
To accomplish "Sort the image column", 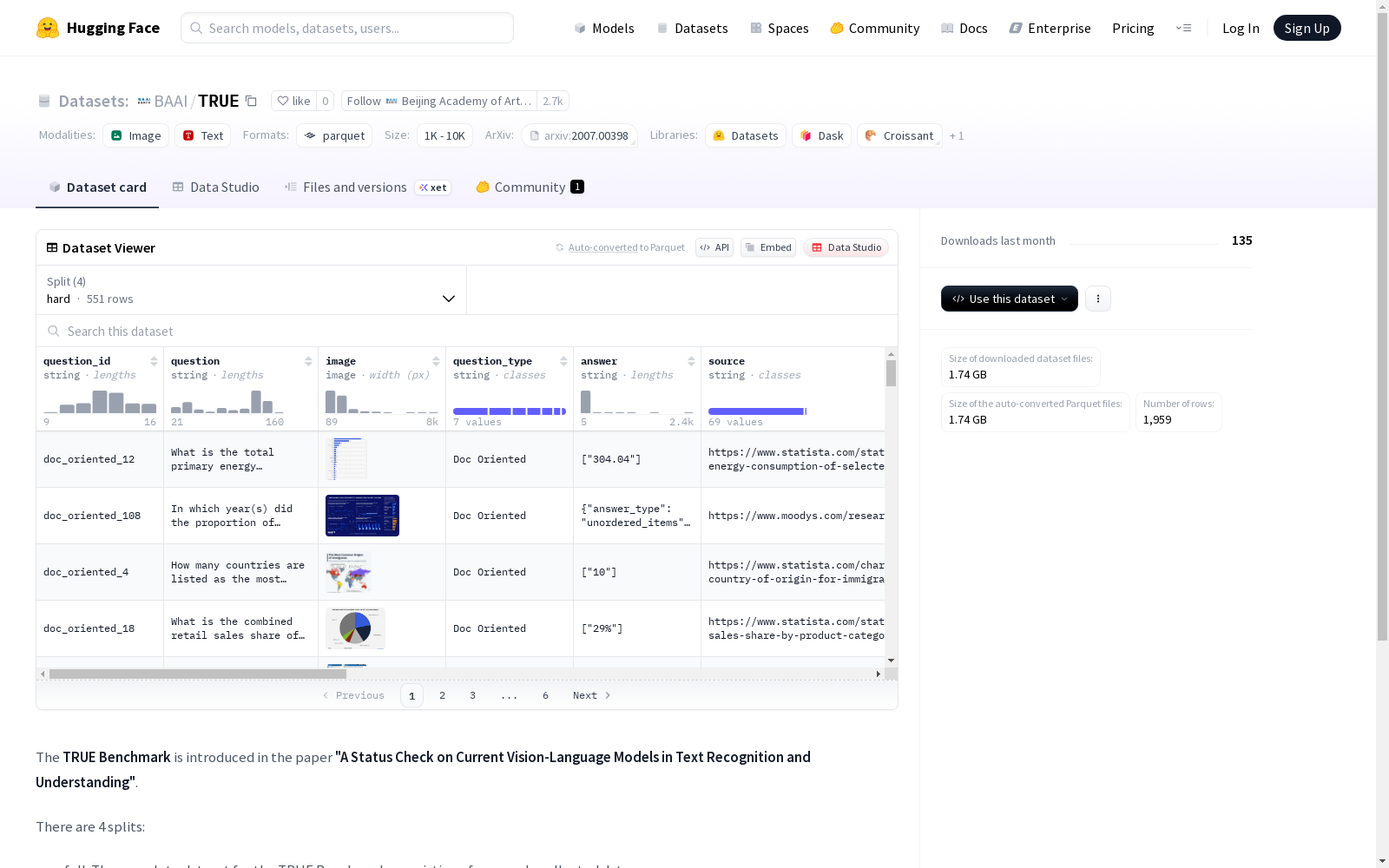I will pyautogui.click(x=436, y=361).
